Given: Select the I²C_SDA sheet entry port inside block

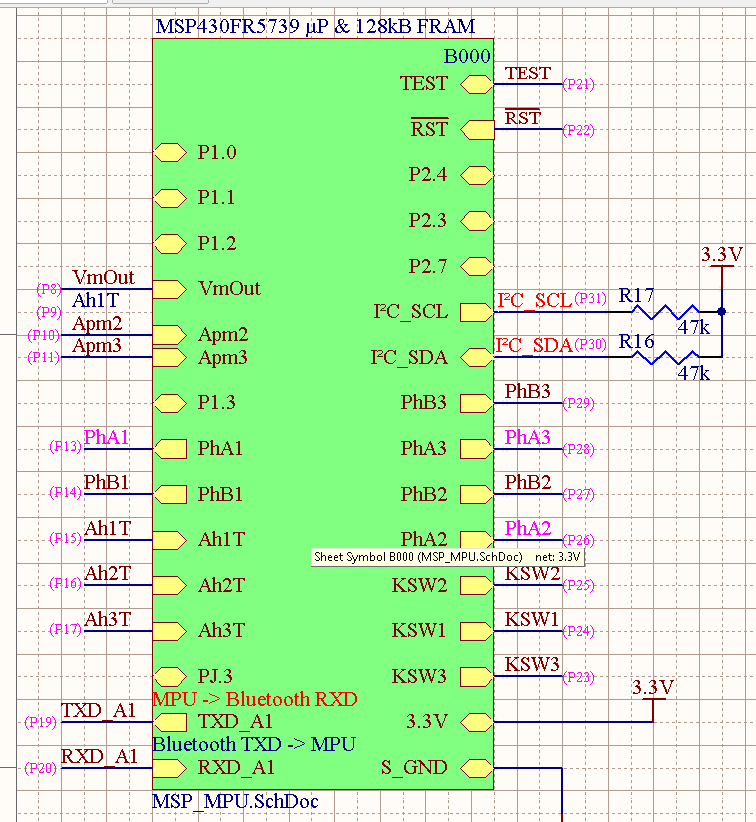Looking at the screenshot, I should click(477, 358).
